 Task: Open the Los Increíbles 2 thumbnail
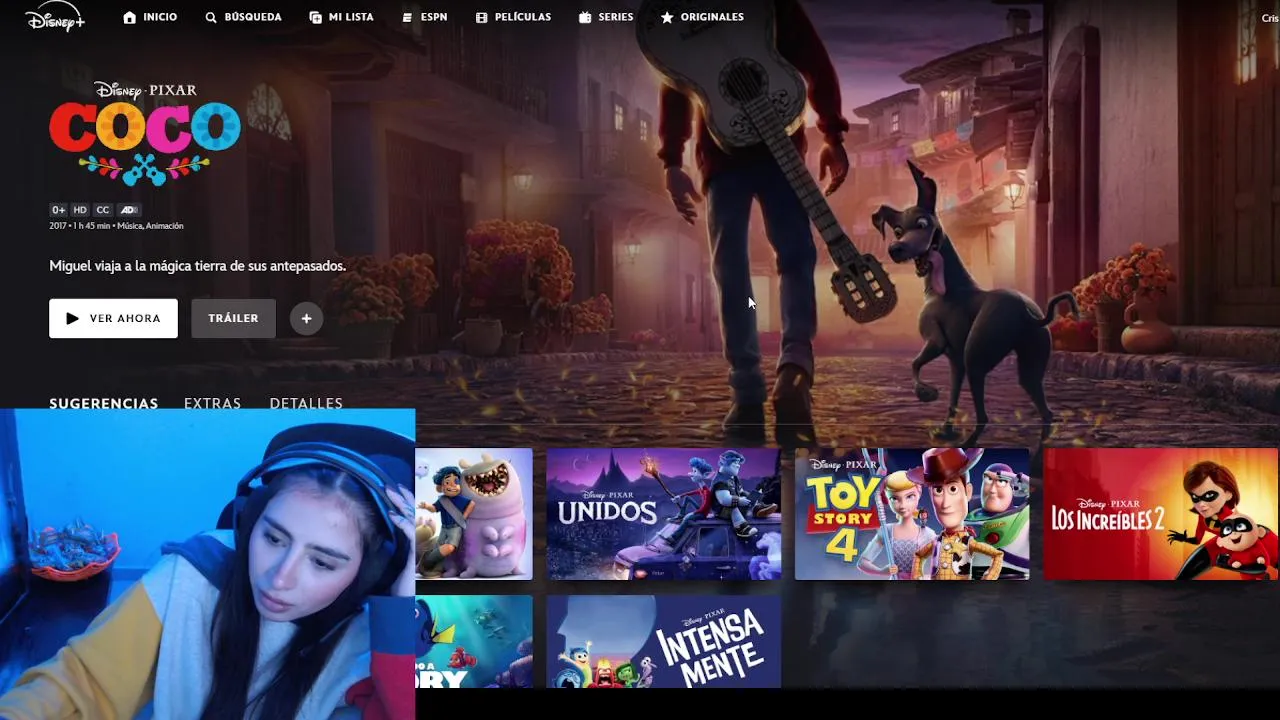pos(1161,514)
